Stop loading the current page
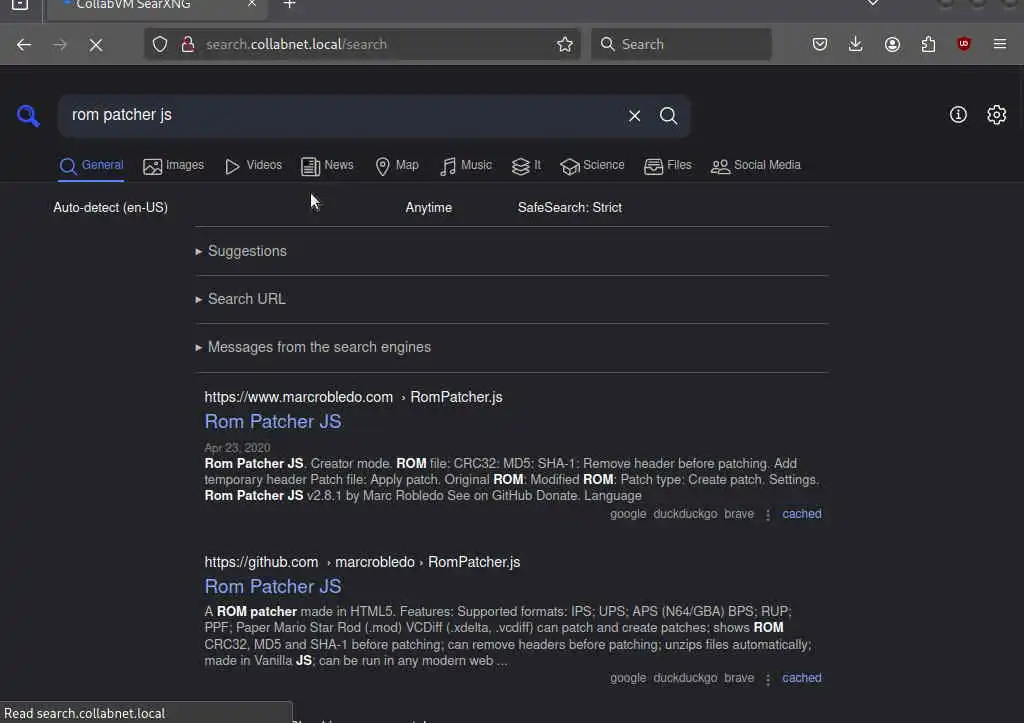Viewport: 1024px width, 723px height. click(96, 44)
